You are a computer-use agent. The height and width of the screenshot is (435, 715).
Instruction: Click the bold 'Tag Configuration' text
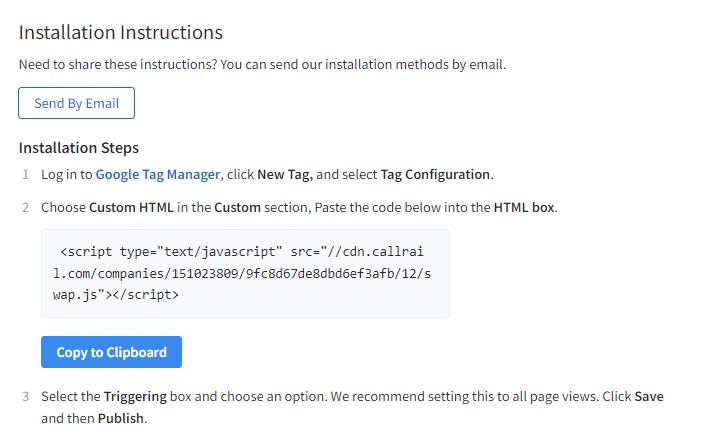(x=435, y=175)
